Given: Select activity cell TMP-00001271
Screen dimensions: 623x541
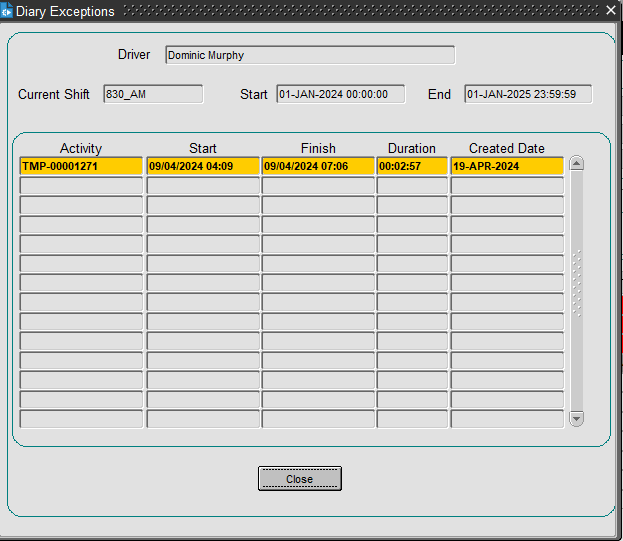Looking at the screenshot, I should [81, 166].
